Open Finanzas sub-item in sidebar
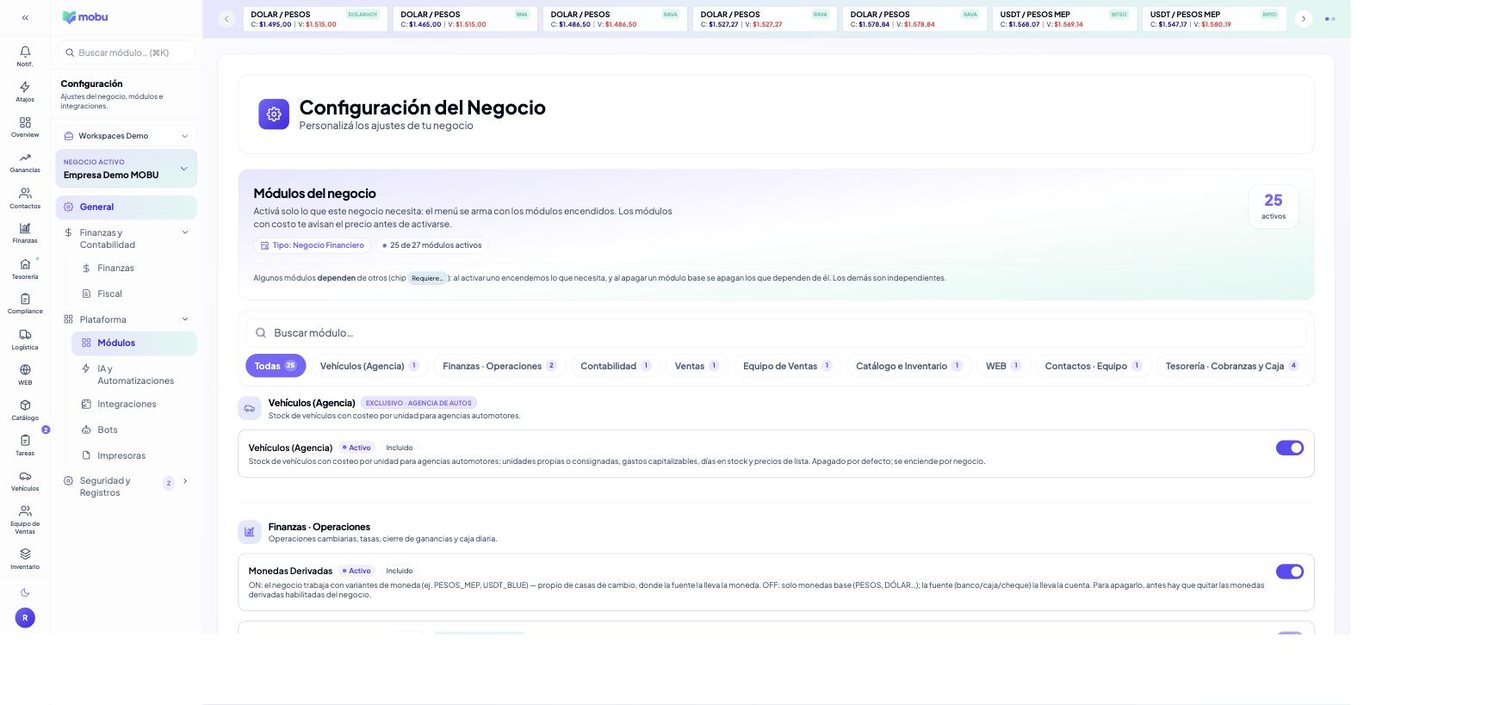The width and height of the screenshot is (1500, 705). 134,268
